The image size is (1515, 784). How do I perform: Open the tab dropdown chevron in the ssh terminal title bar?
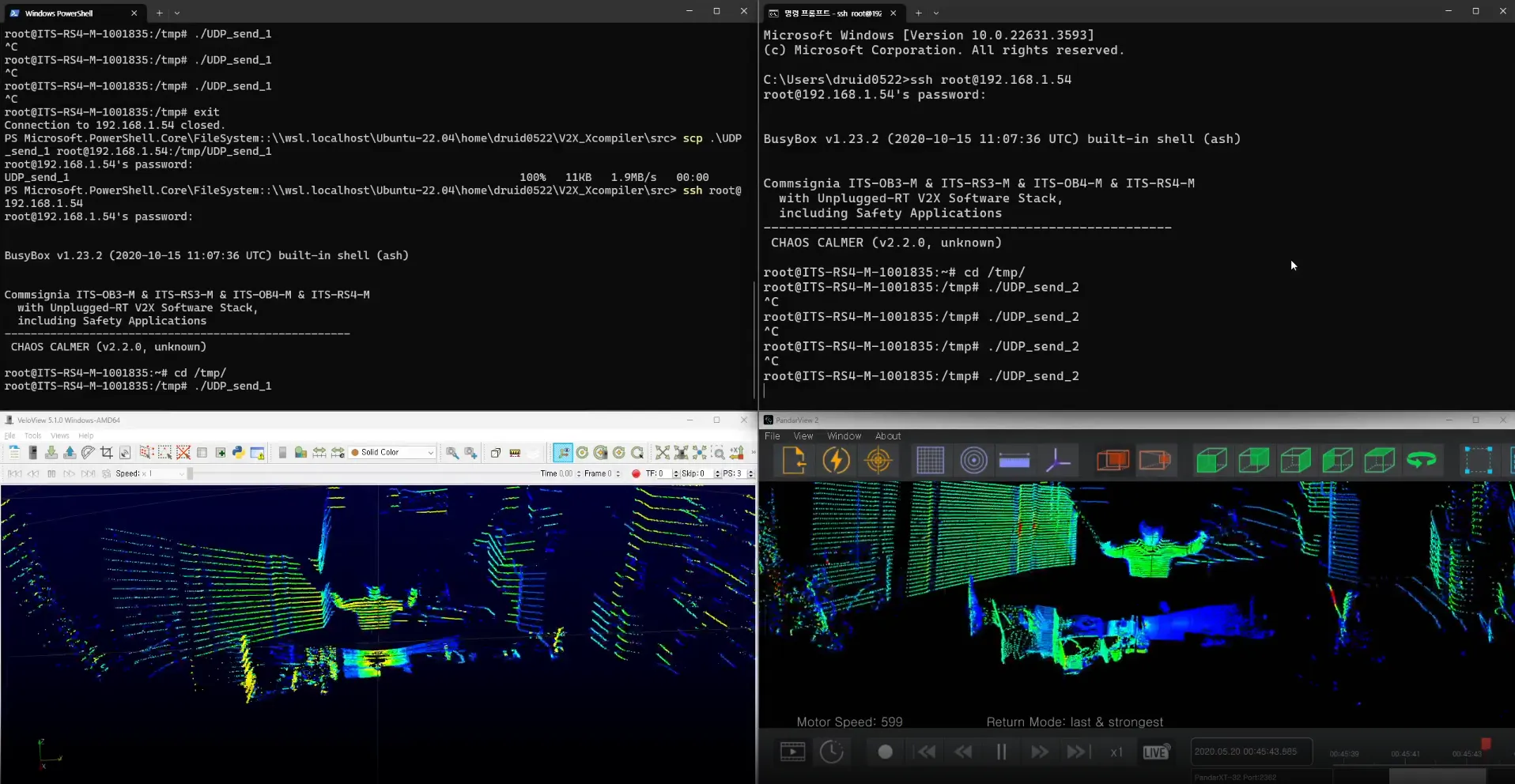tap(936, 13)
